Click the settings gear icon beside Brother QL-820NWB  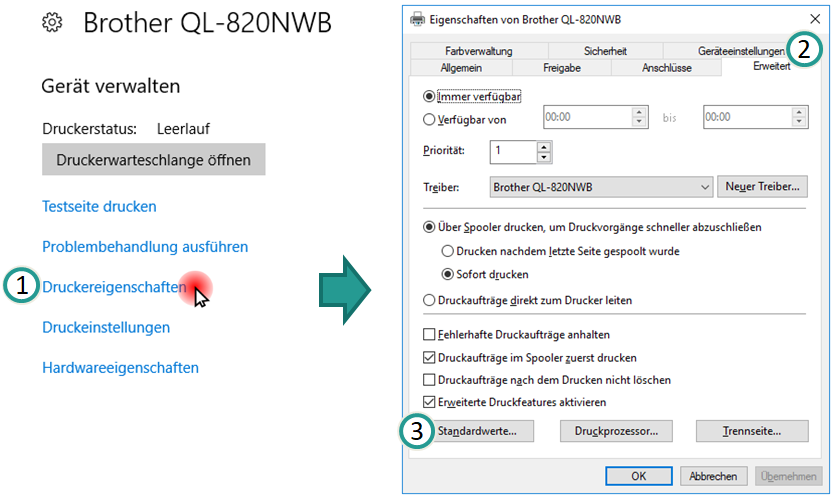[x=52, y=23]
